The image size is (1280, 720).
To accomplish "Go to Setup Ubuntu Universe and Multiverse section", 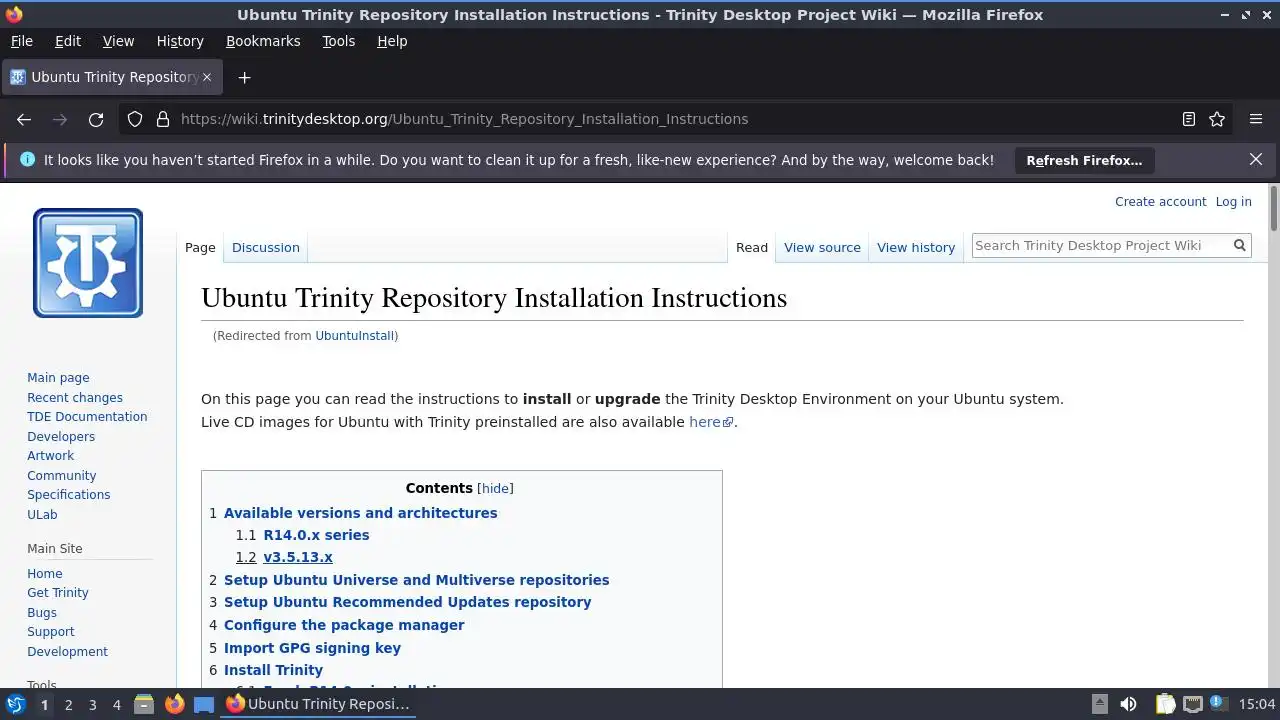I will pos(416,580).
